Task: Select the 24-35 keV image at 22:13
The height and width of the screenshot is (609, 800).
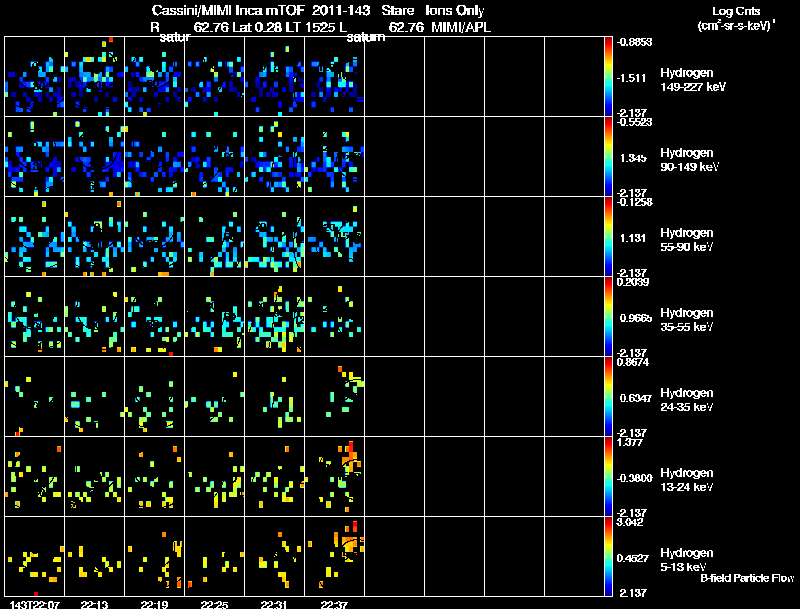Action: (x=94, y=397)
